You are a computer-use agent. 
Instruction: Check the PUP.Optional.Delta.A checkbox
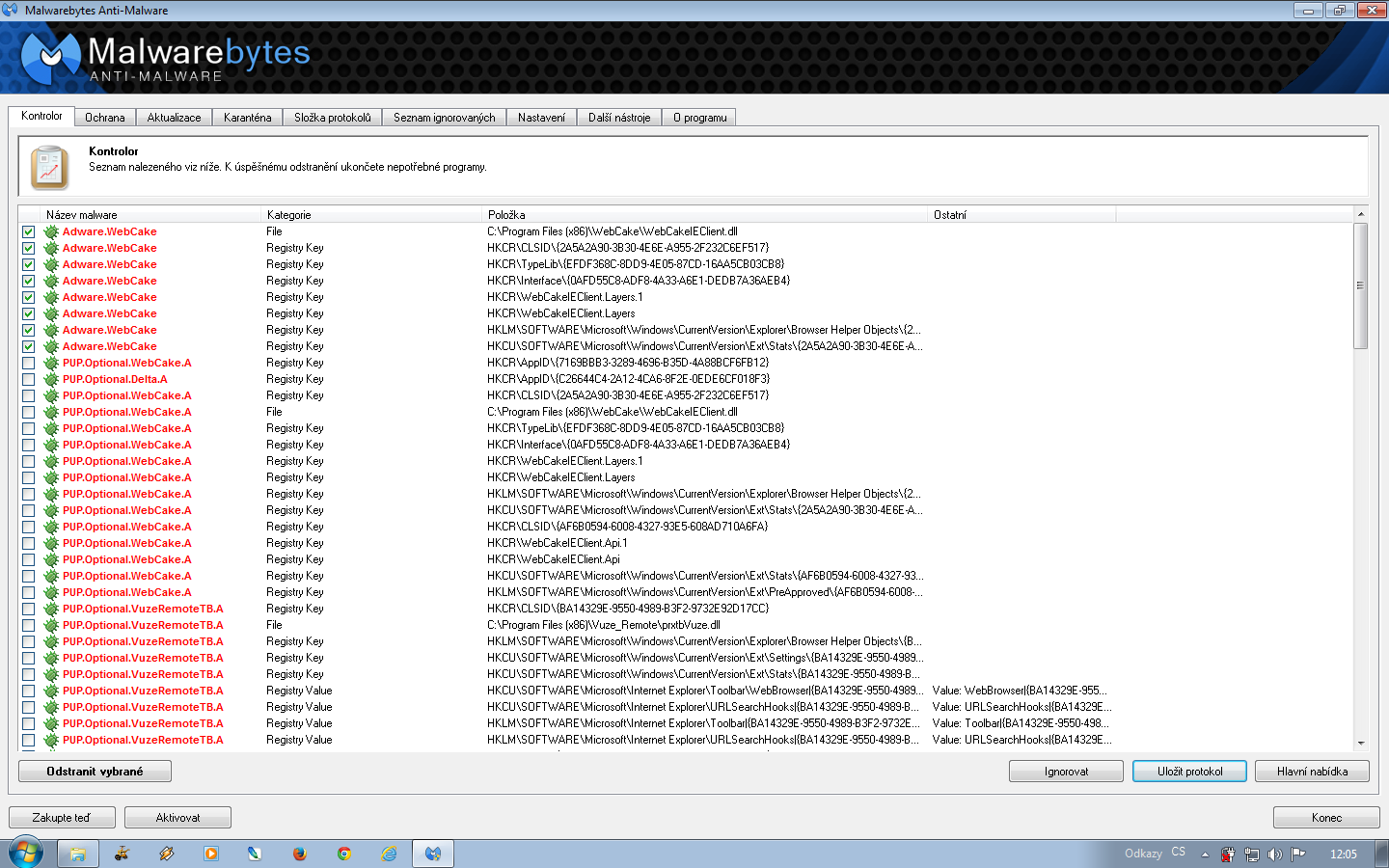28,379
